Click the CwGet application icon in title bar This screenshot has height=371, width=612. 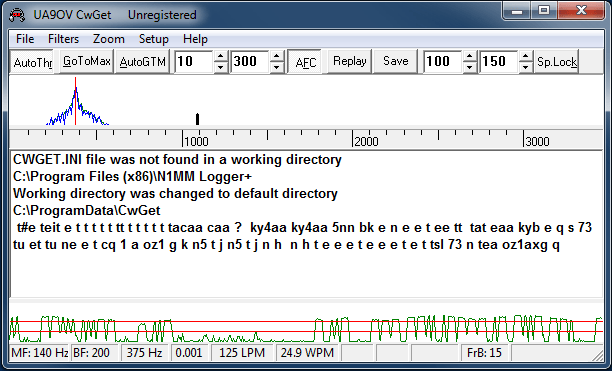[16, 15]
